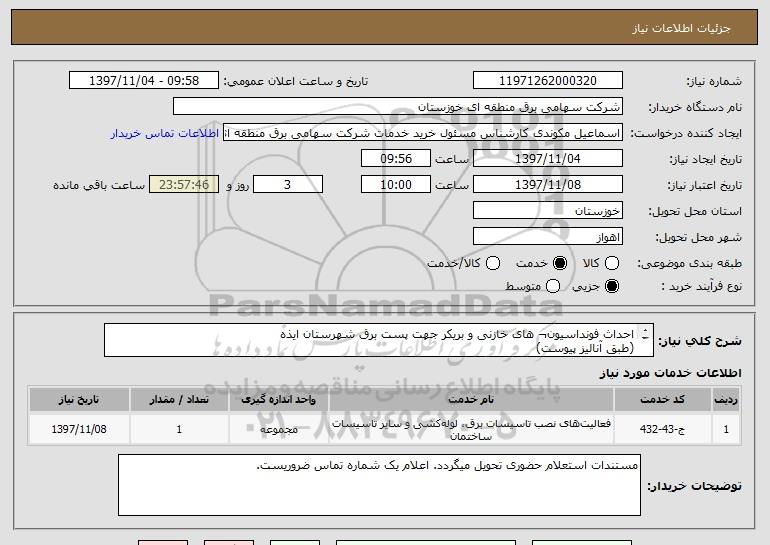This screenshot has width=770, height=545.
Task: Click the کد خدمت column header
Action: click(662, 399)
